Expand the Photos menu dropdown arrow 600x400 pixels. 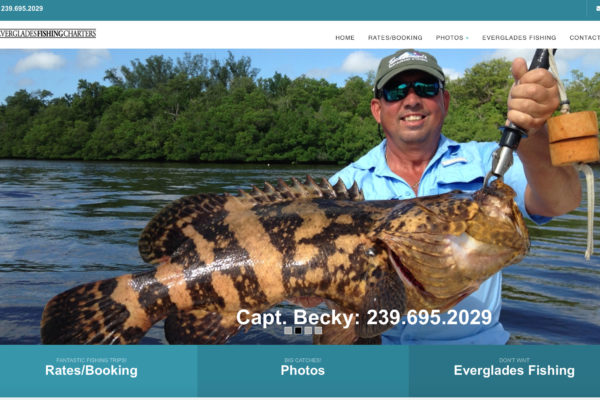(467, 38)
